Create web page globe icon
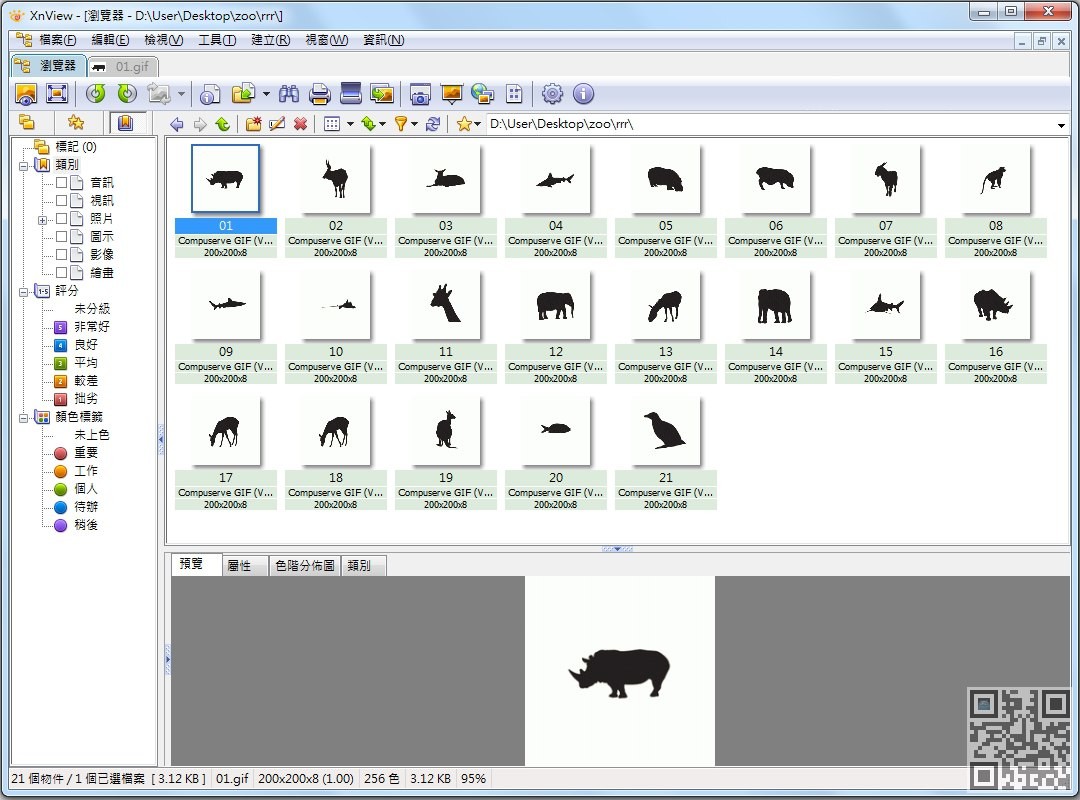 point(482,94)
